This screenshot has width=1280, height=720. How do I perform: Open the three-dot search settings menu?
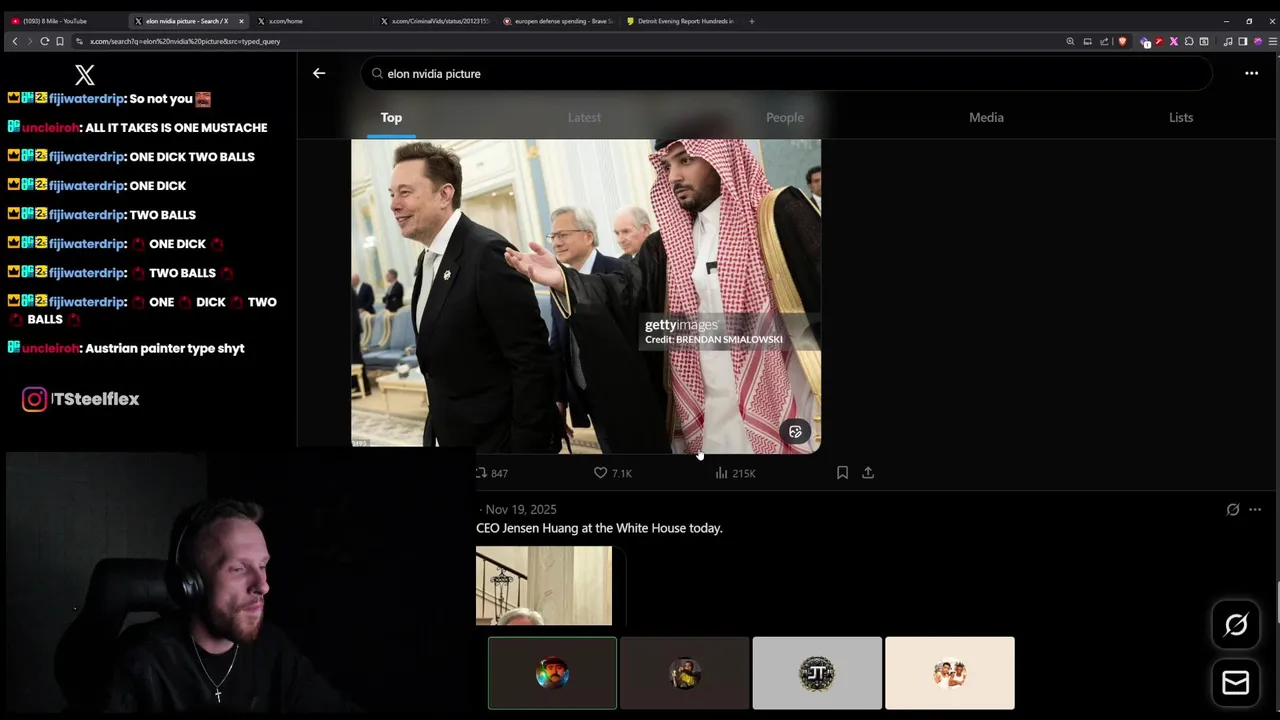[x=1251, y=73]
